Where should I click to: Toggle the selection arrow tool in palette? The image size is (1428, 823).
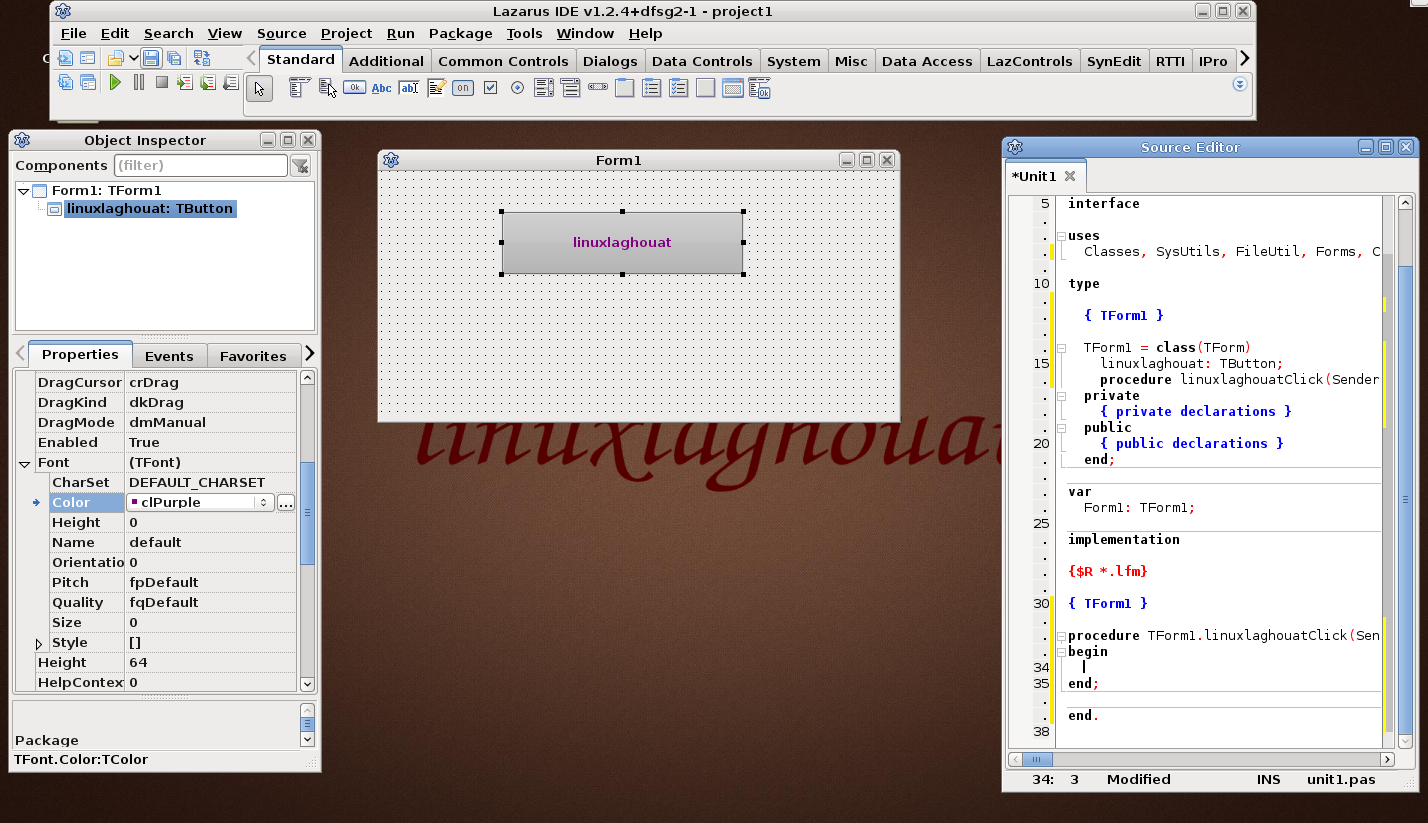(259, 89)
